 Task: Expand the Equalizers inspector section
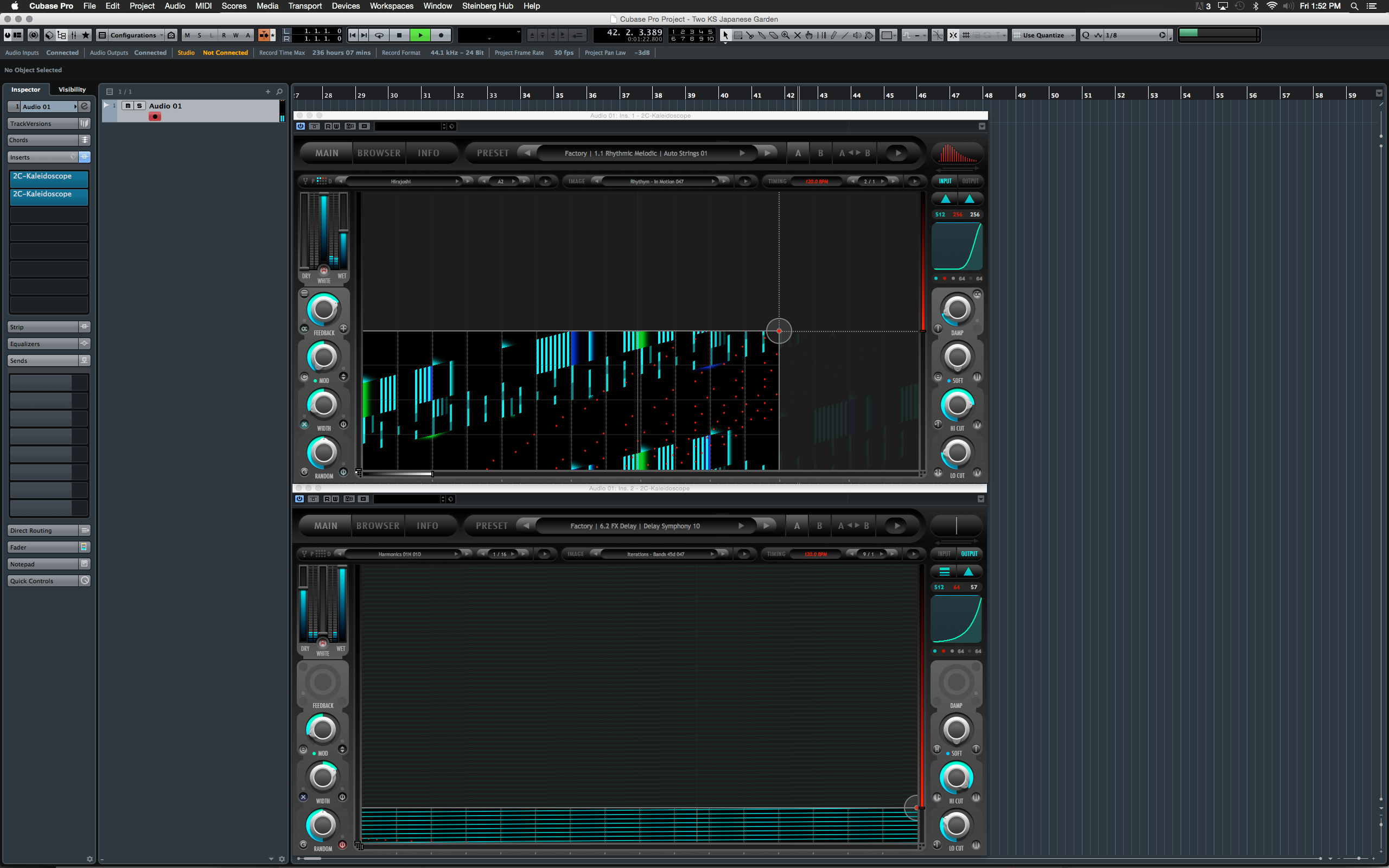(43, 344)
